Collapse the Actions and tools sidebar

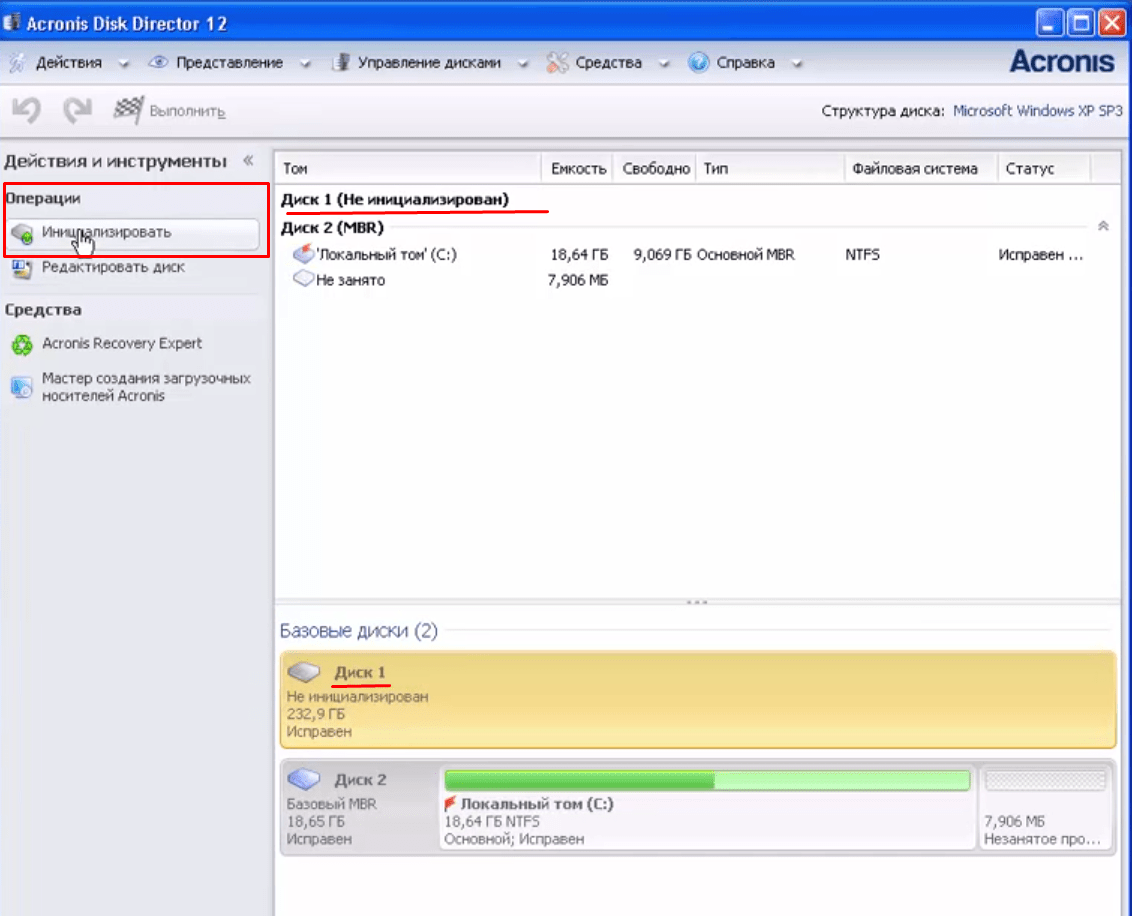pyautogui.click(x=248, y=161)
